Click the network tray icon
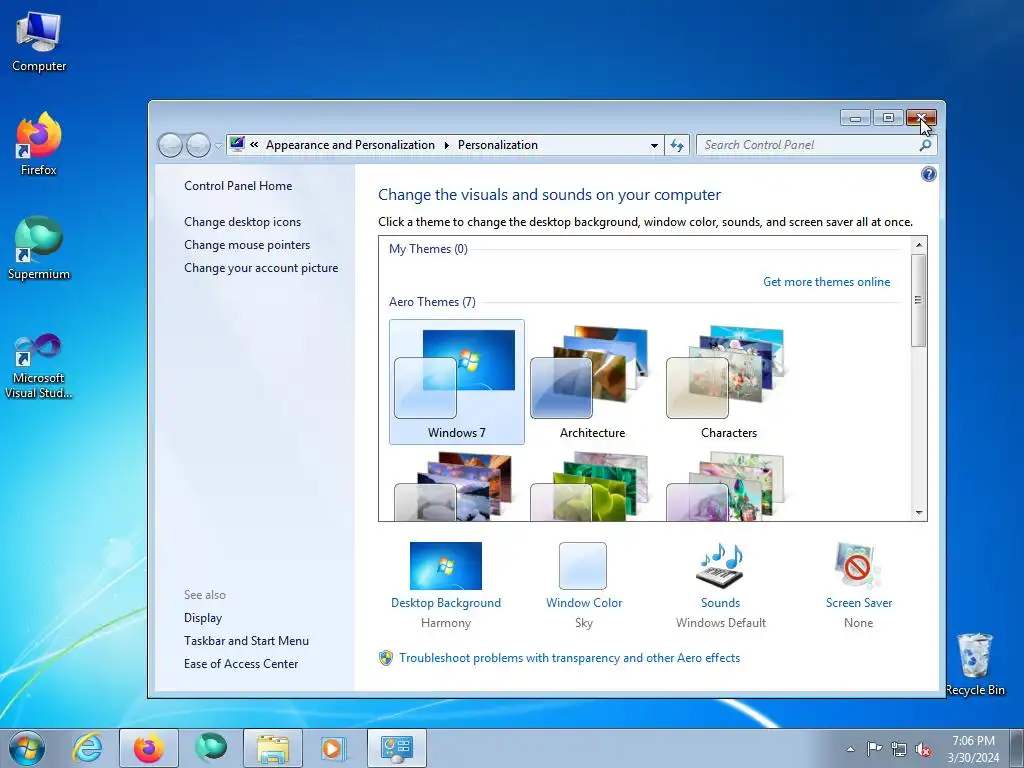Image resolution: width=1024 pixels, height=768 pixels. pos(899,749)
